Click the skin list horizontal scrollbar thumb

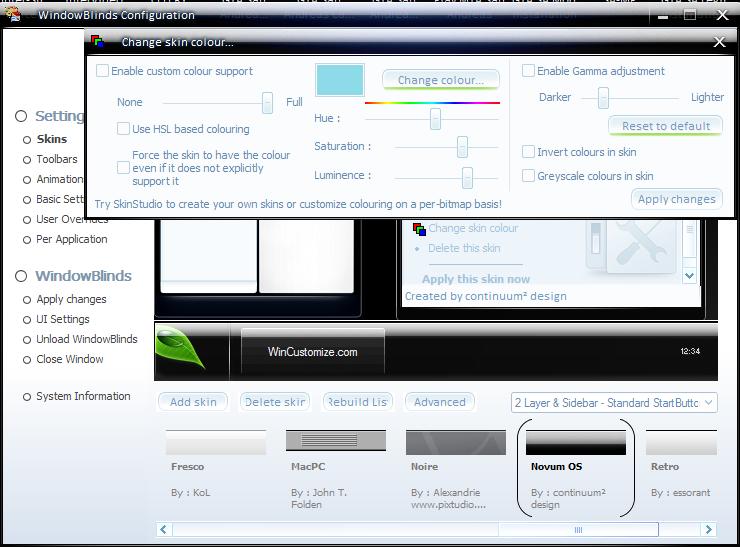(x=578, y=530)
